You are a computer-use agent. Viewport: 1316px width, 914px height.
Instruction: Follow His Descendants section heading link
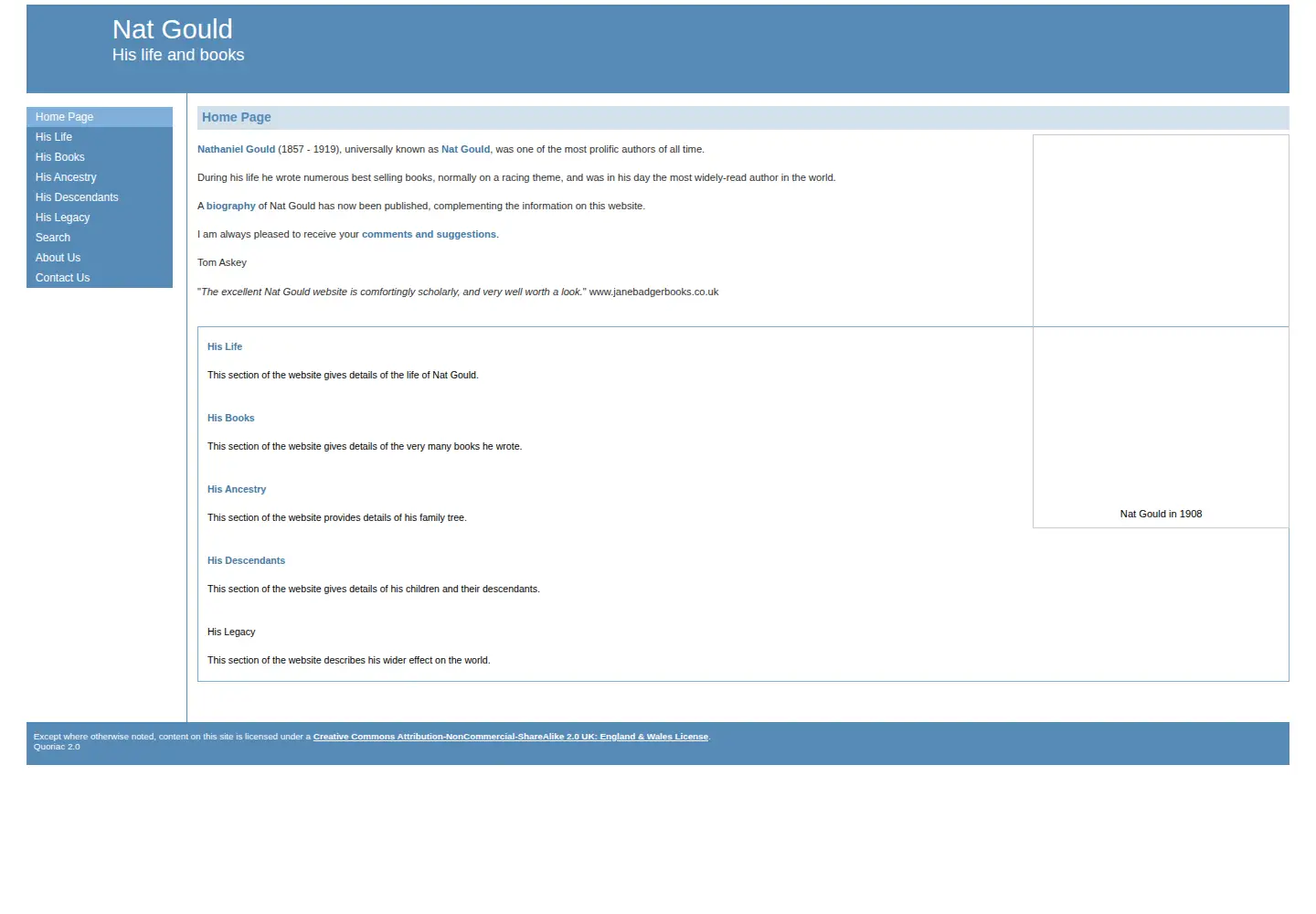[246, 560]
